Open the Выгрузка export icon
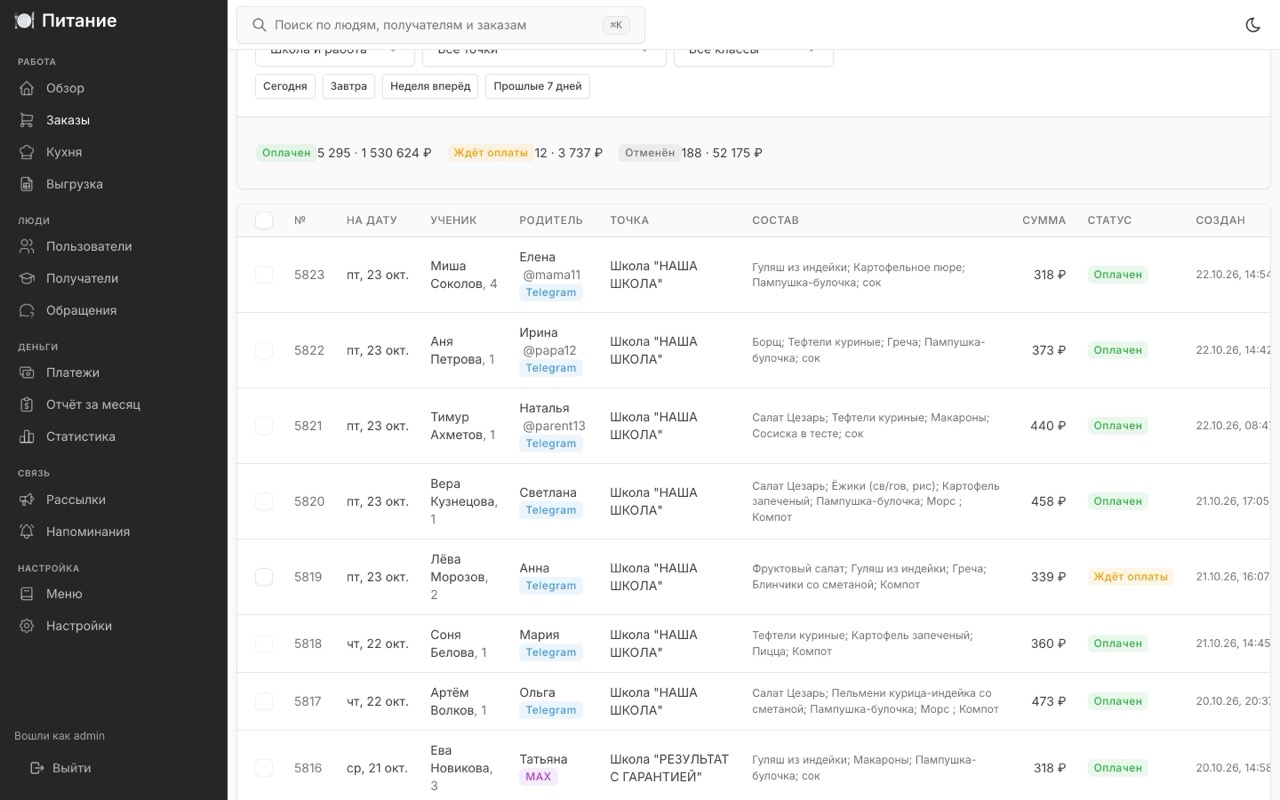This screenshot has width=1280, height=800. [x=27, y=184]
